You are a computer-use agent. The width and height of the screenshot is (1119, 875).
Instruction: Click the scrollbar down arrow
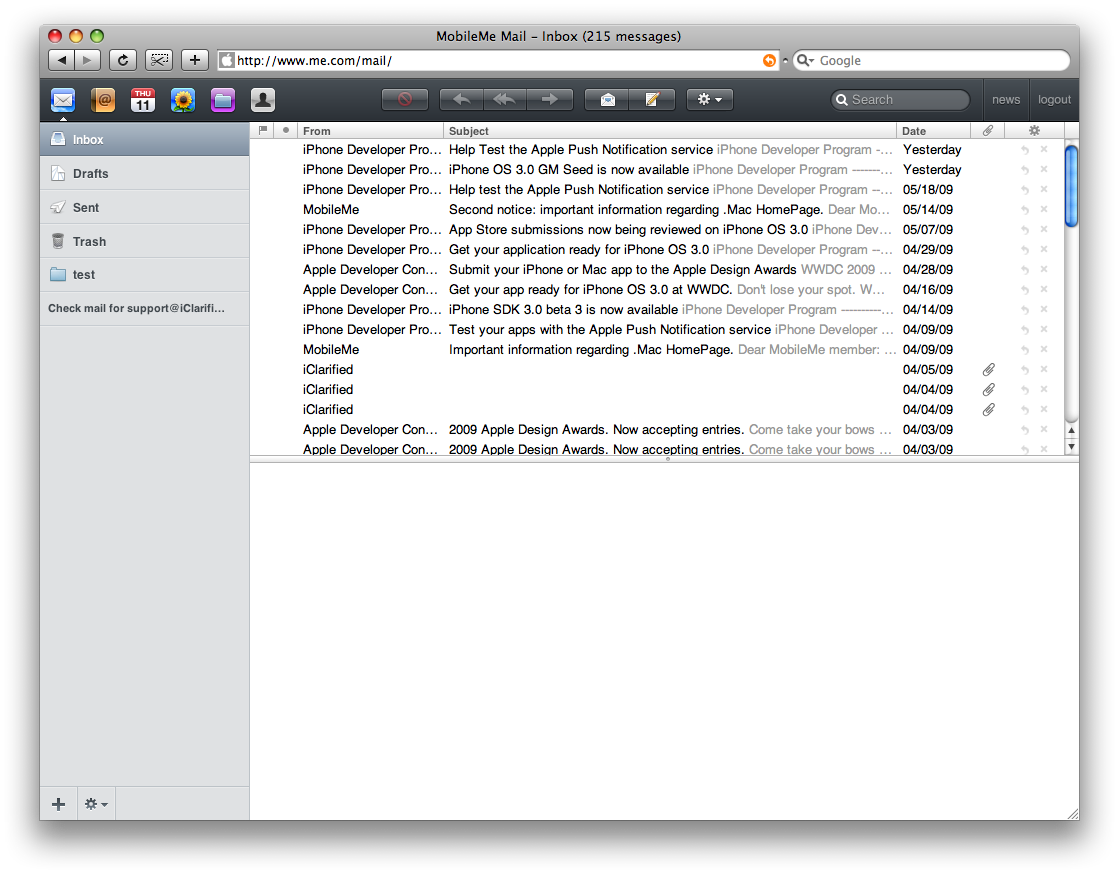point(1071,447)
